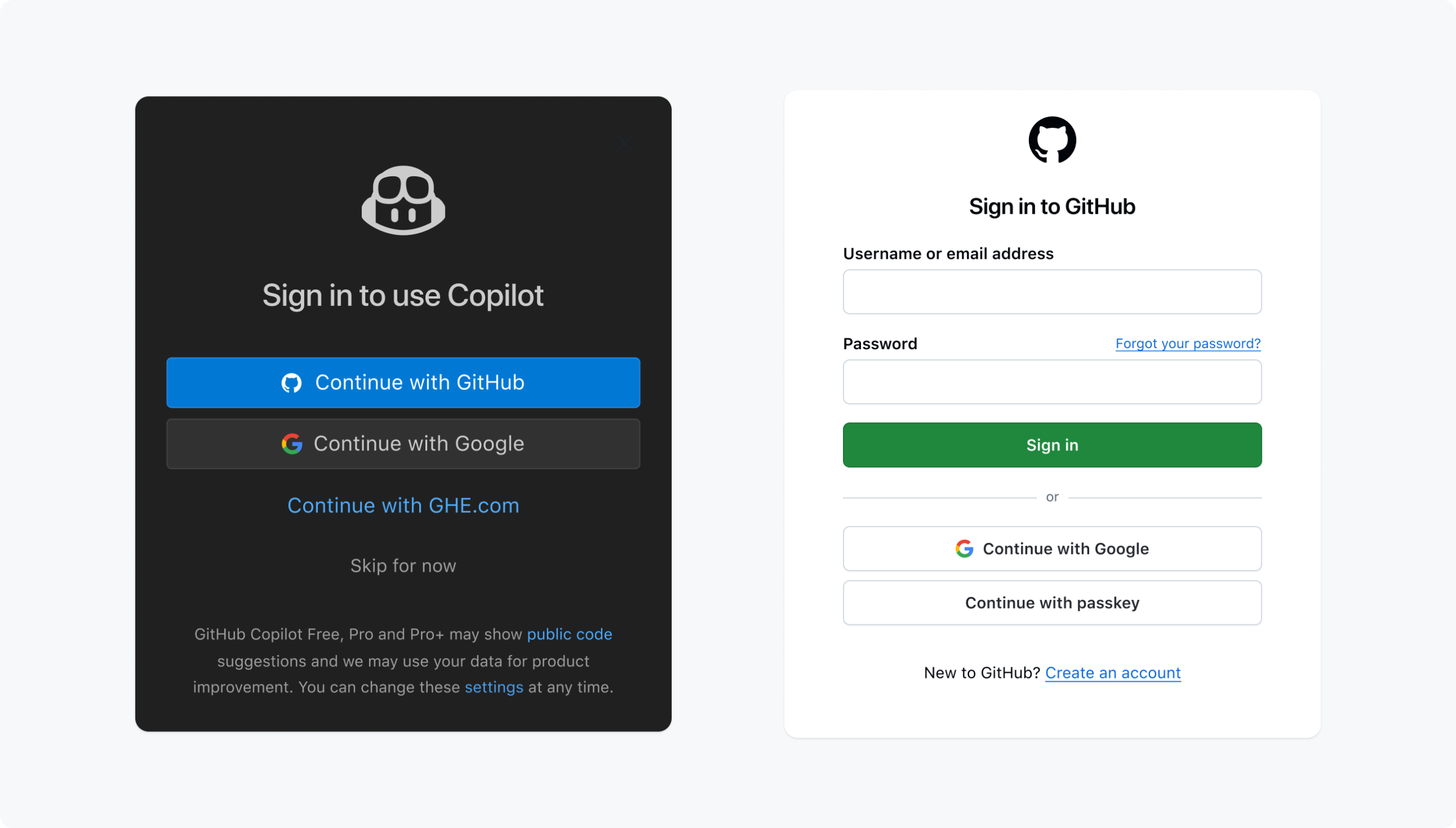Close the Copilot sign-in dialog

point(624,143)
